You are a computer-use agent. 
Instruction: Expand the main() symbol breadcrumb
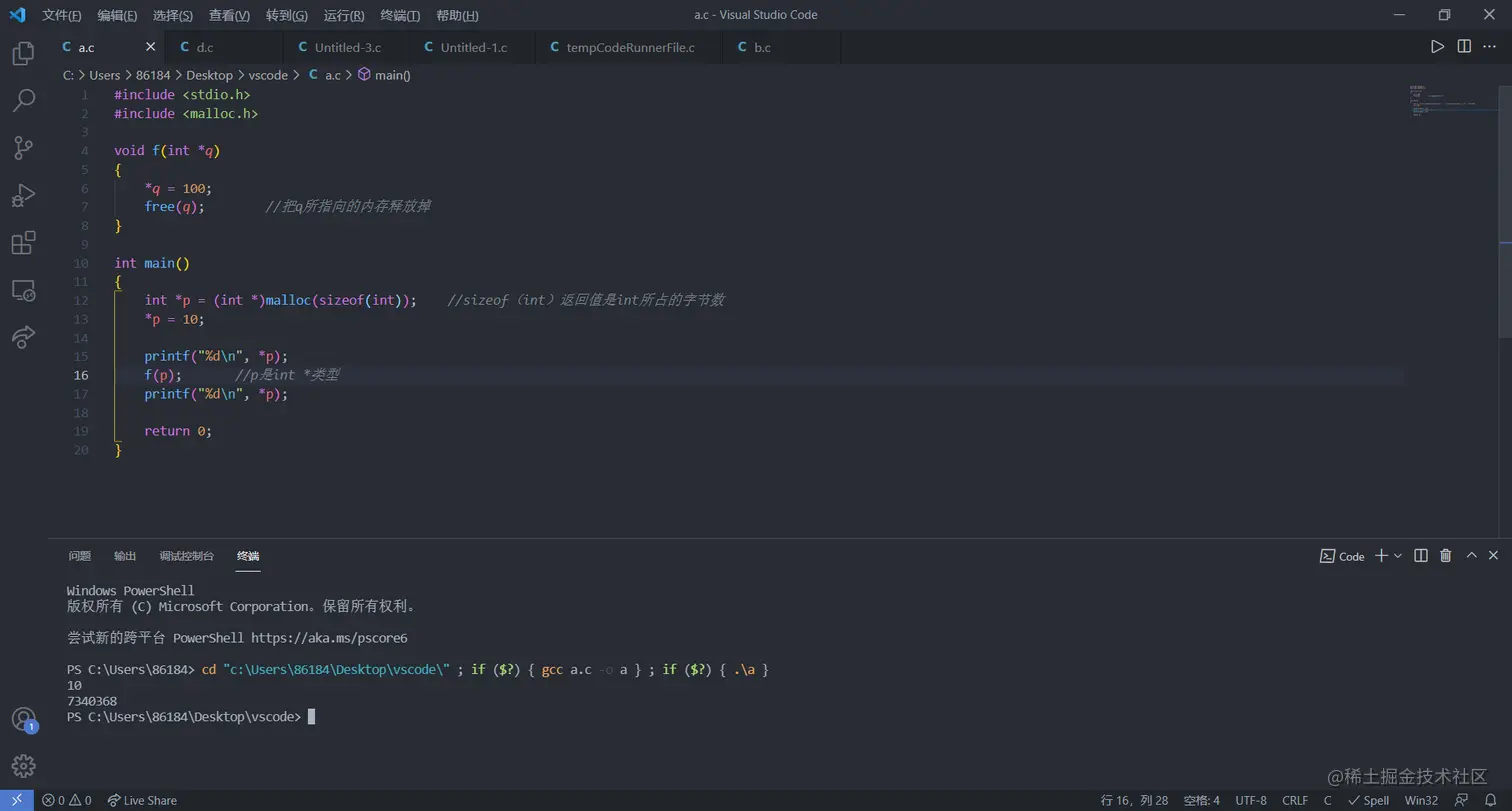(x=384, y=75)
